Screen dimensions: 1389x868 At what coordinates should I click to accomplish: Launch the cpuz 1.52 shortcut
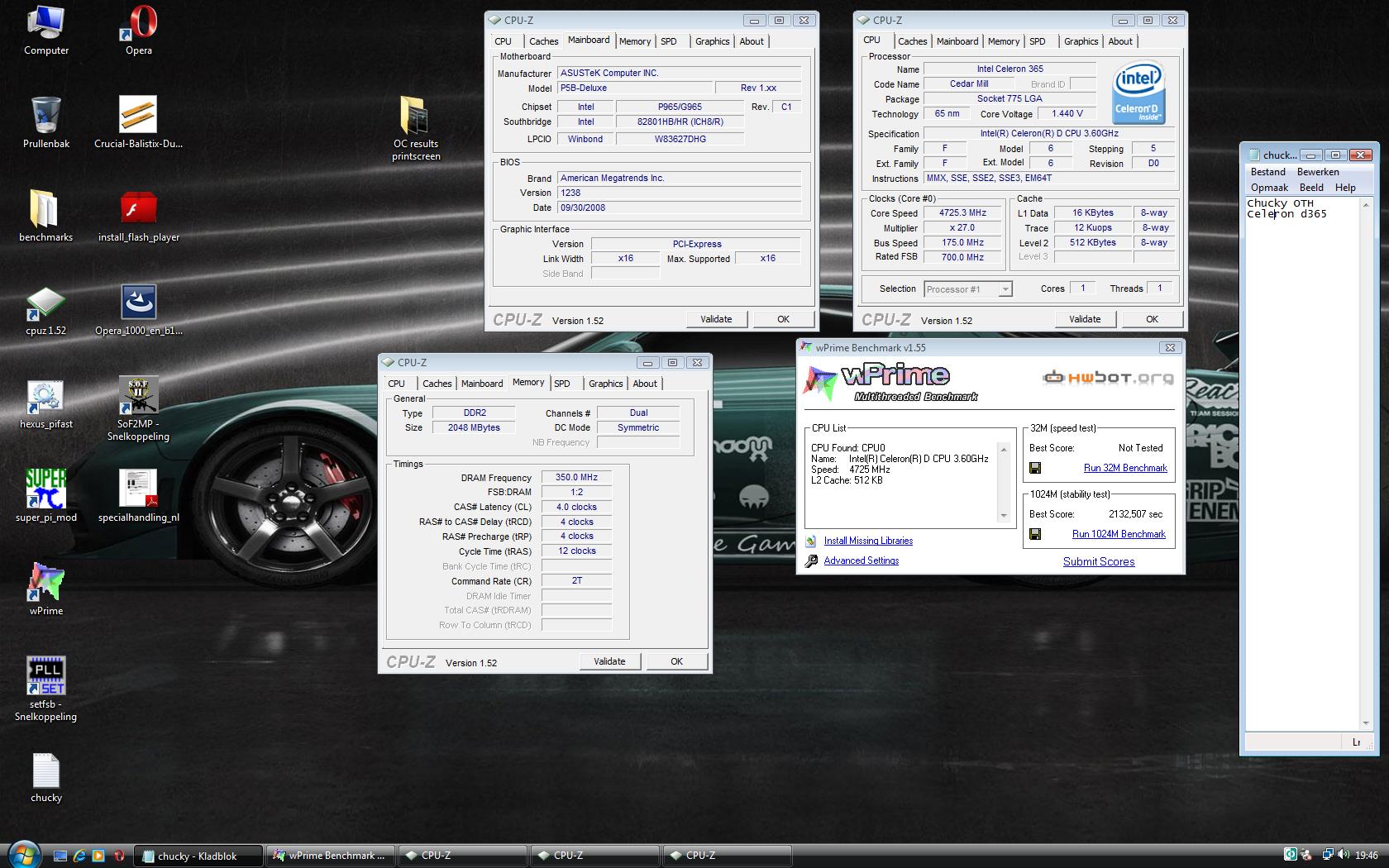coord(46,309)
